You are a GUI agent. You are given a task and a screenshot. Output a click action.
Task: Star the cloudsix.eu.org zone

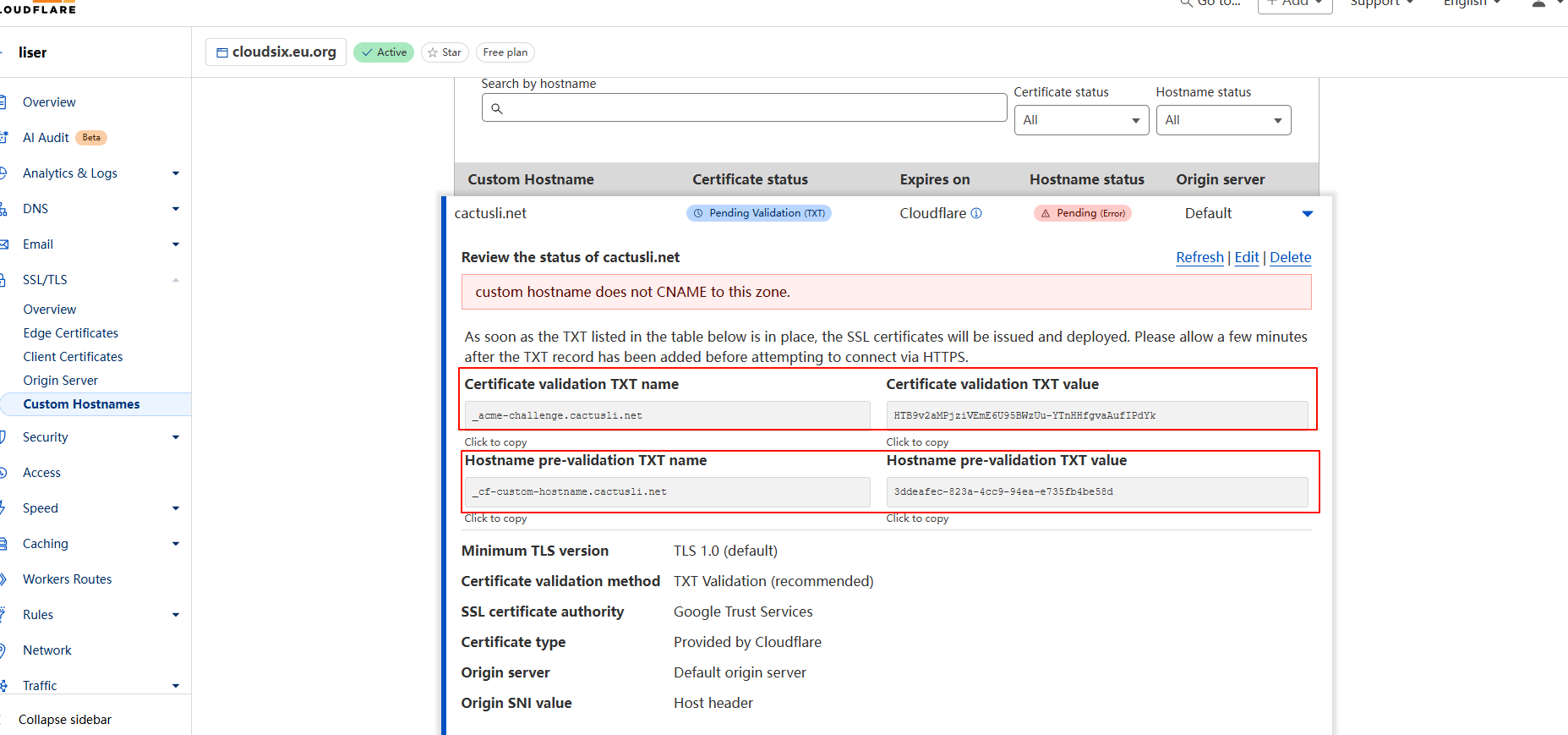tap(445, 52)
